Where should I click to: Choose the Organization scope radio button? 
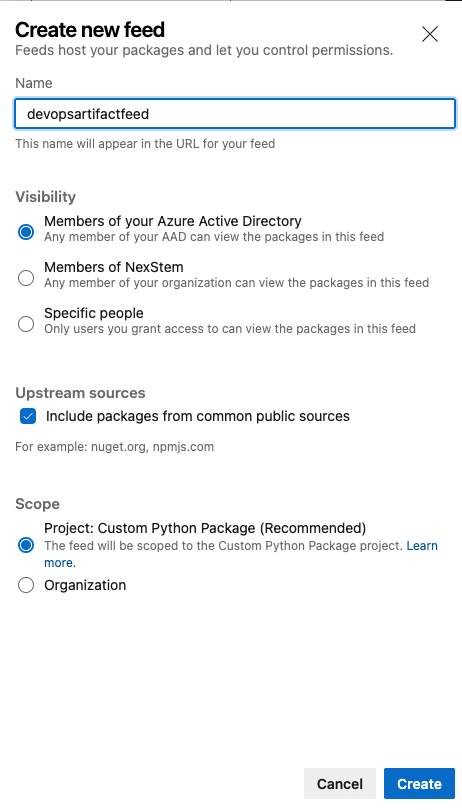click(26, 585)
